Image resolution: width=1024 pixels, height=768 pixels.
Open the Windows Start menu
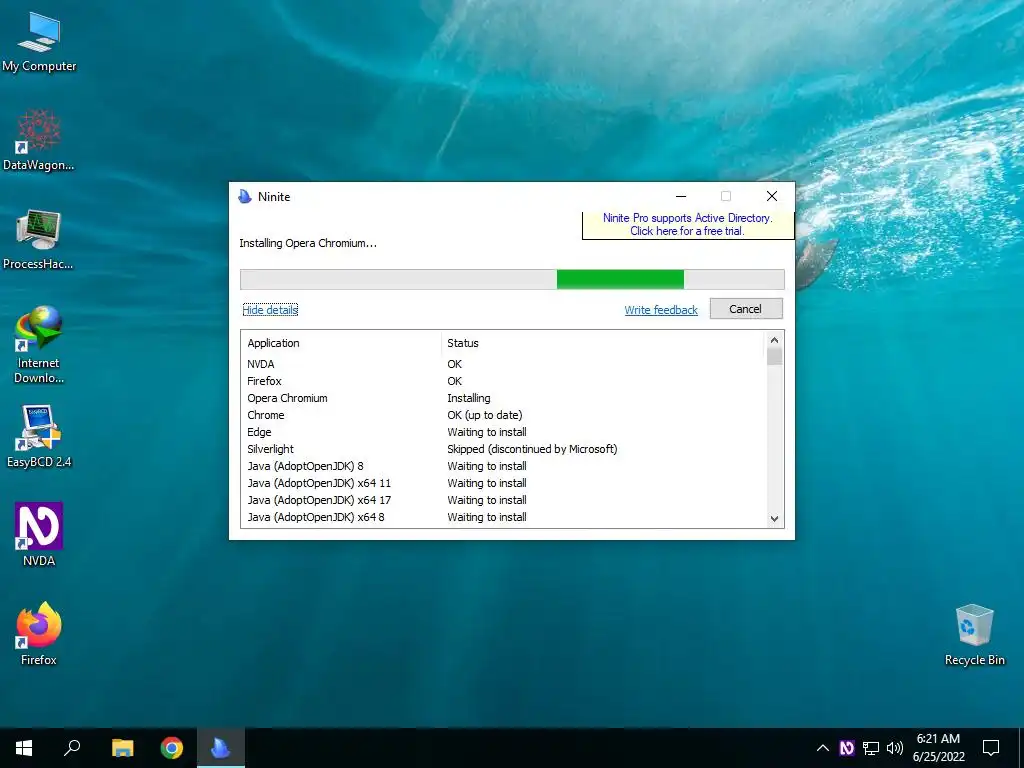pyautogui.click(x=24, y=748)
